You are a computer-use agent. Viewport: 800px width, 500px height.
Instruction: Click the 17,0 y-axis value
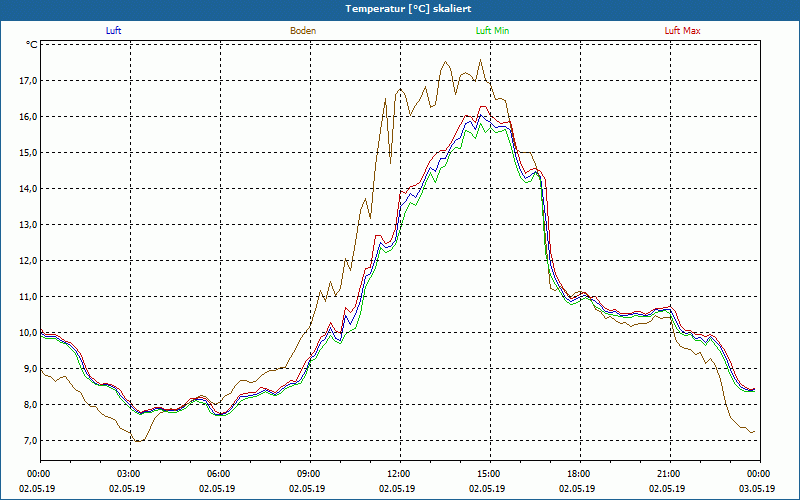click(x=29, y=81)
